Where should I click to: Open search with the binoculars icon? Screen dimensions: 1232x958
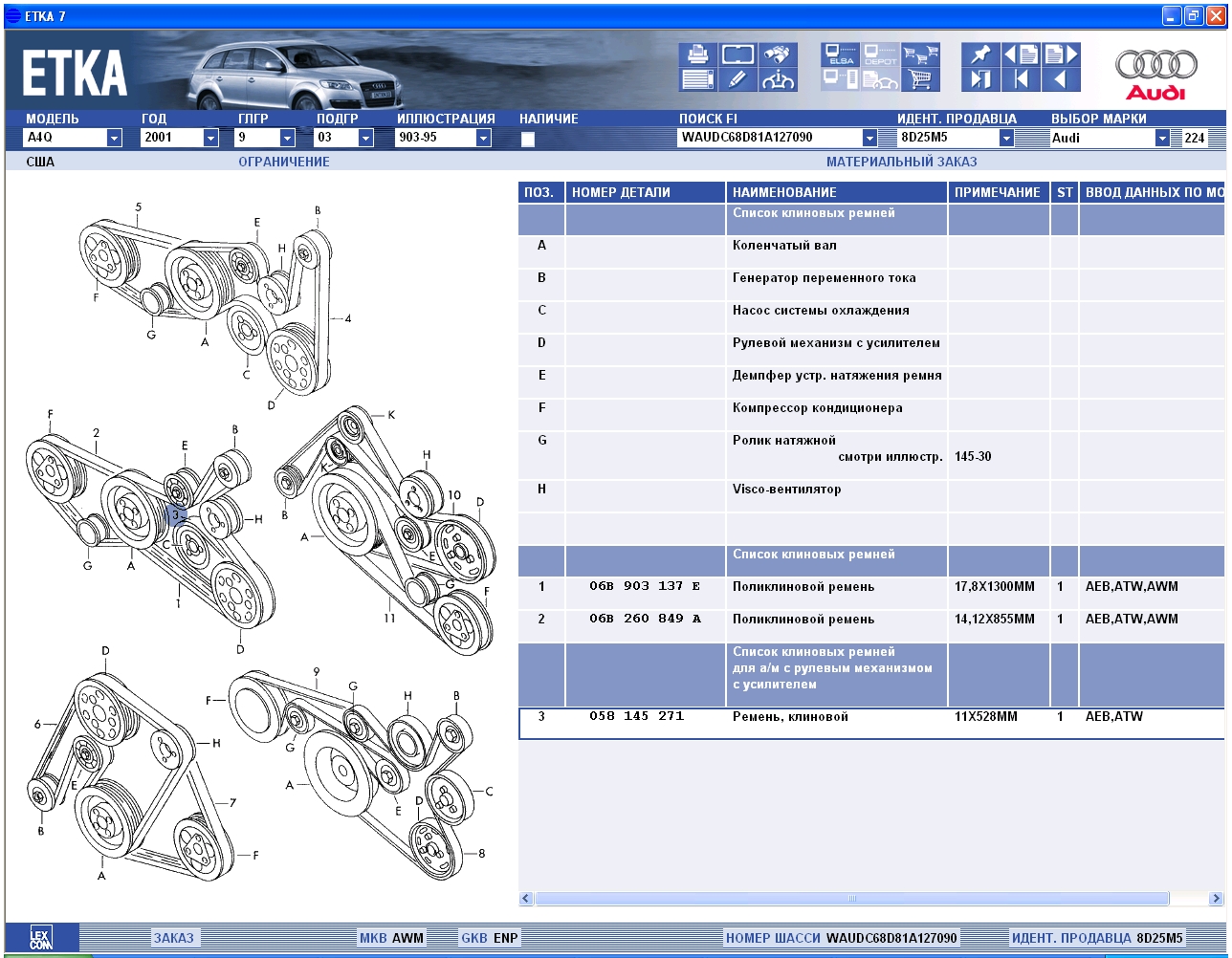click(778, 54)
